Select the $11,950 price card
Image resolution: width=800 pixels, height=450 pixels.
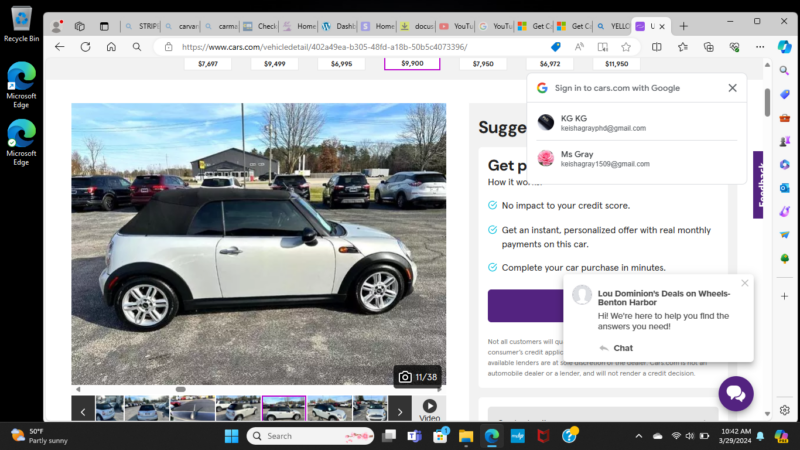pyautogui.click(x=616, y=64)
